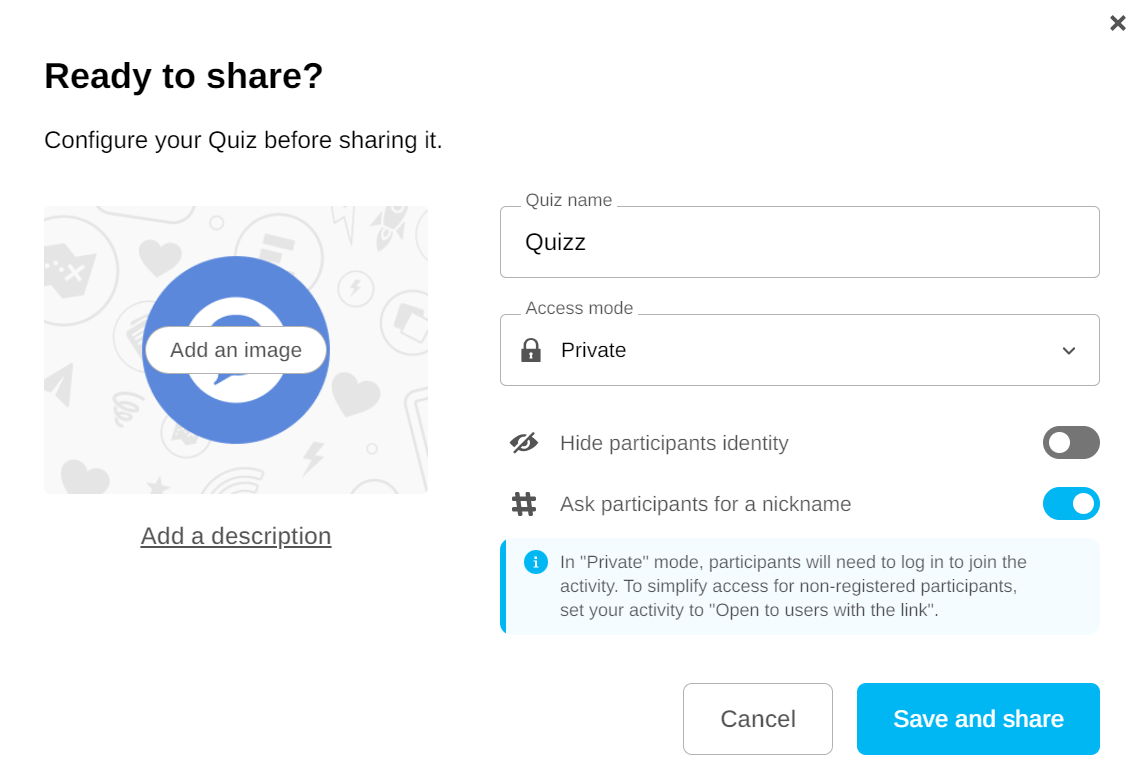Close the Ready to share dialog
1138x784 pixels.
tap(1117, 22)
